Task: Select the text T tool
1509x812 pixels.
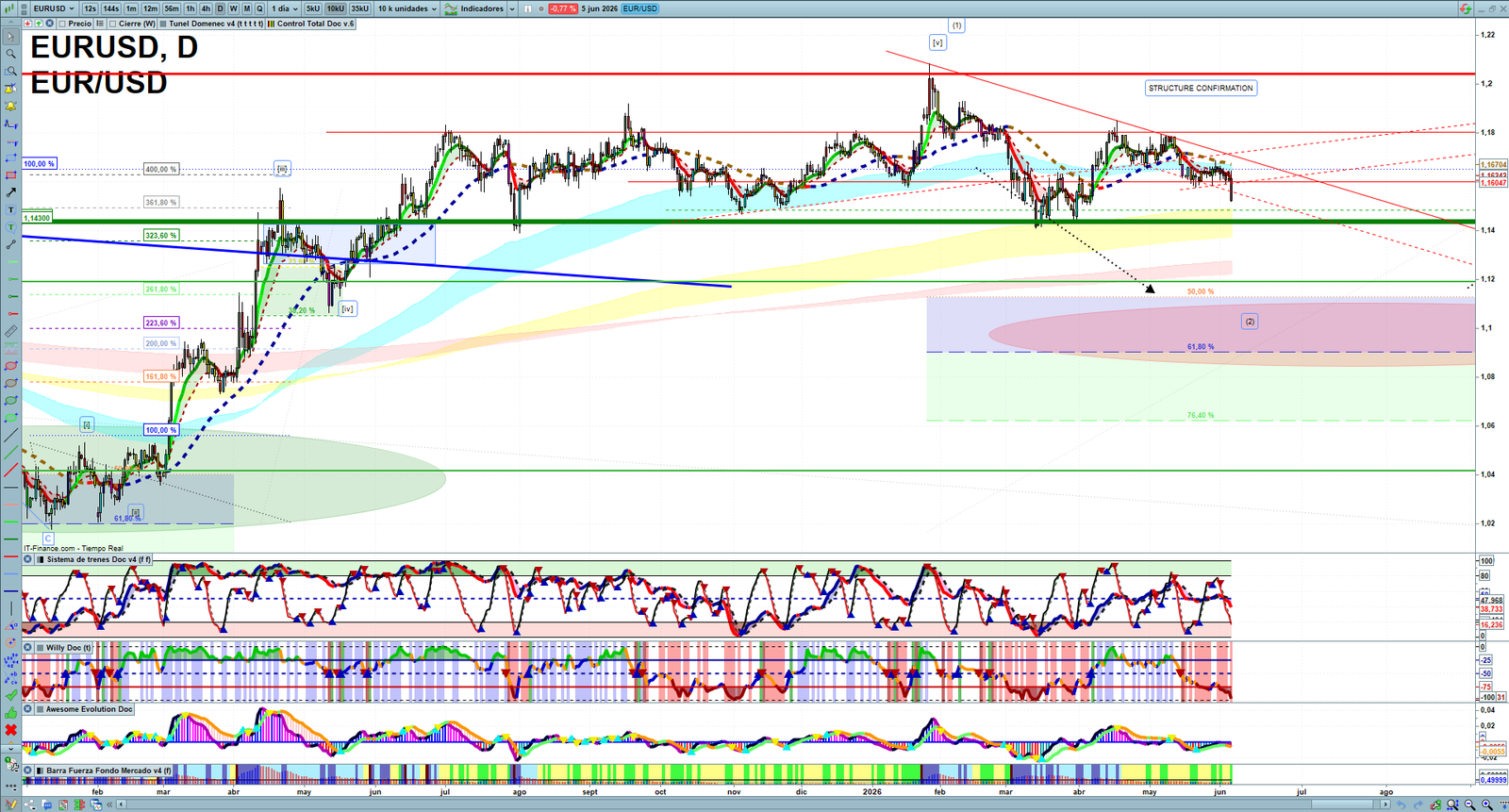Action: pos(10,209)
